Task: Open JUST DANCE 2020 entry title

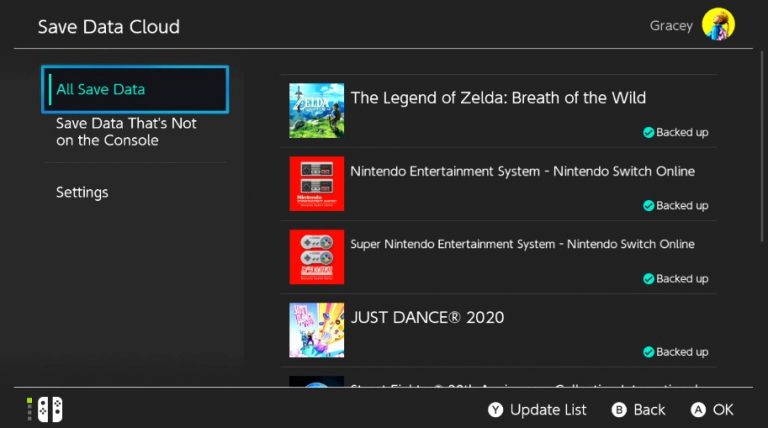Action: click(427, 317)
